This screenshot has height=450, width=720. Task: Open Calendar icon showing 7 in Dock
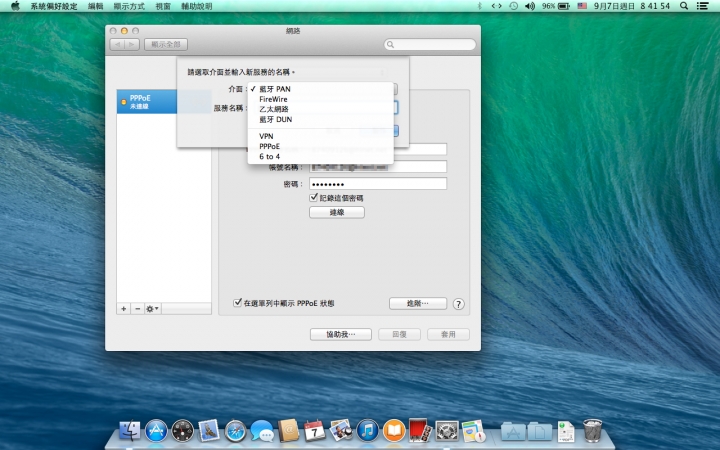[x=315, y=431]
